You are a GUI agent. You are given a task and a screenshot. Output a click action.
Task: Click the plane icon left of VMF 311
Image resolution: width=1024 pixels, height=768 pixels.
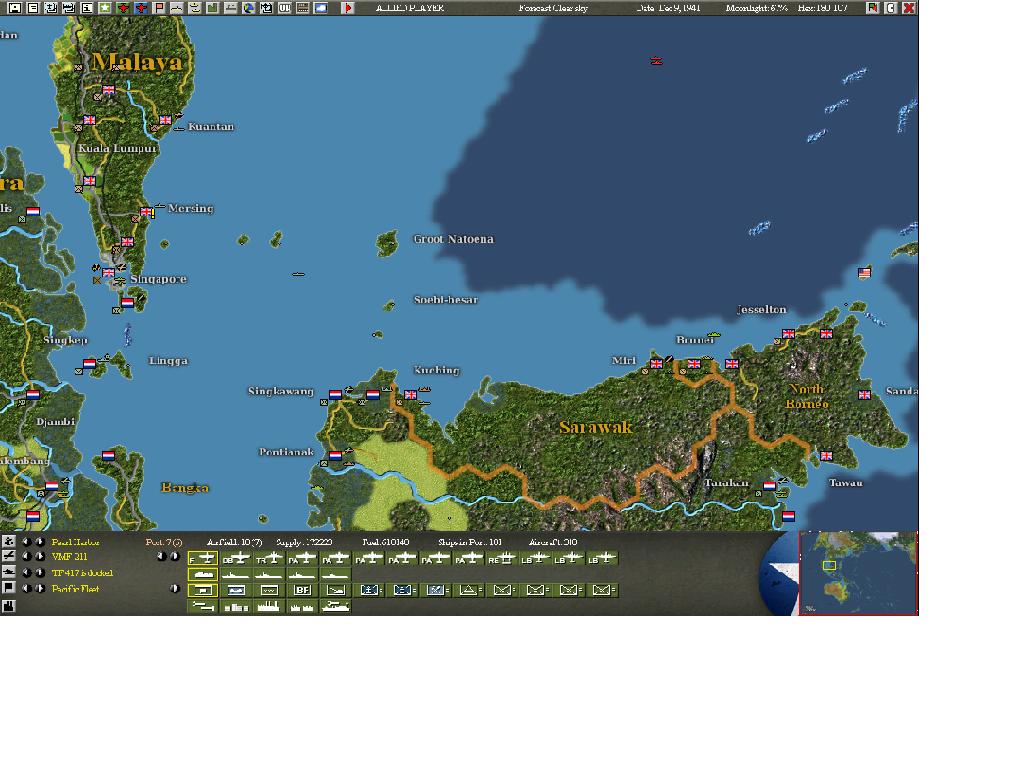coord(8,556)
